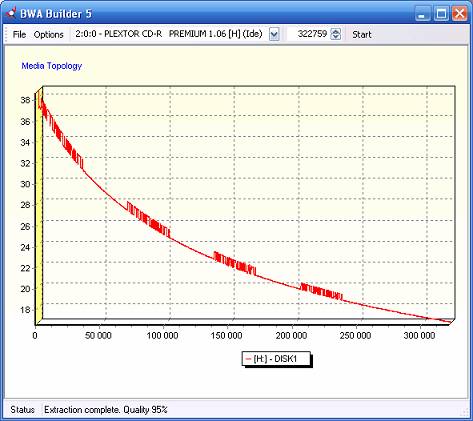Increase the 322759 sector value with up arrow
The image size is (473, 421).
[x=336, y=31]
